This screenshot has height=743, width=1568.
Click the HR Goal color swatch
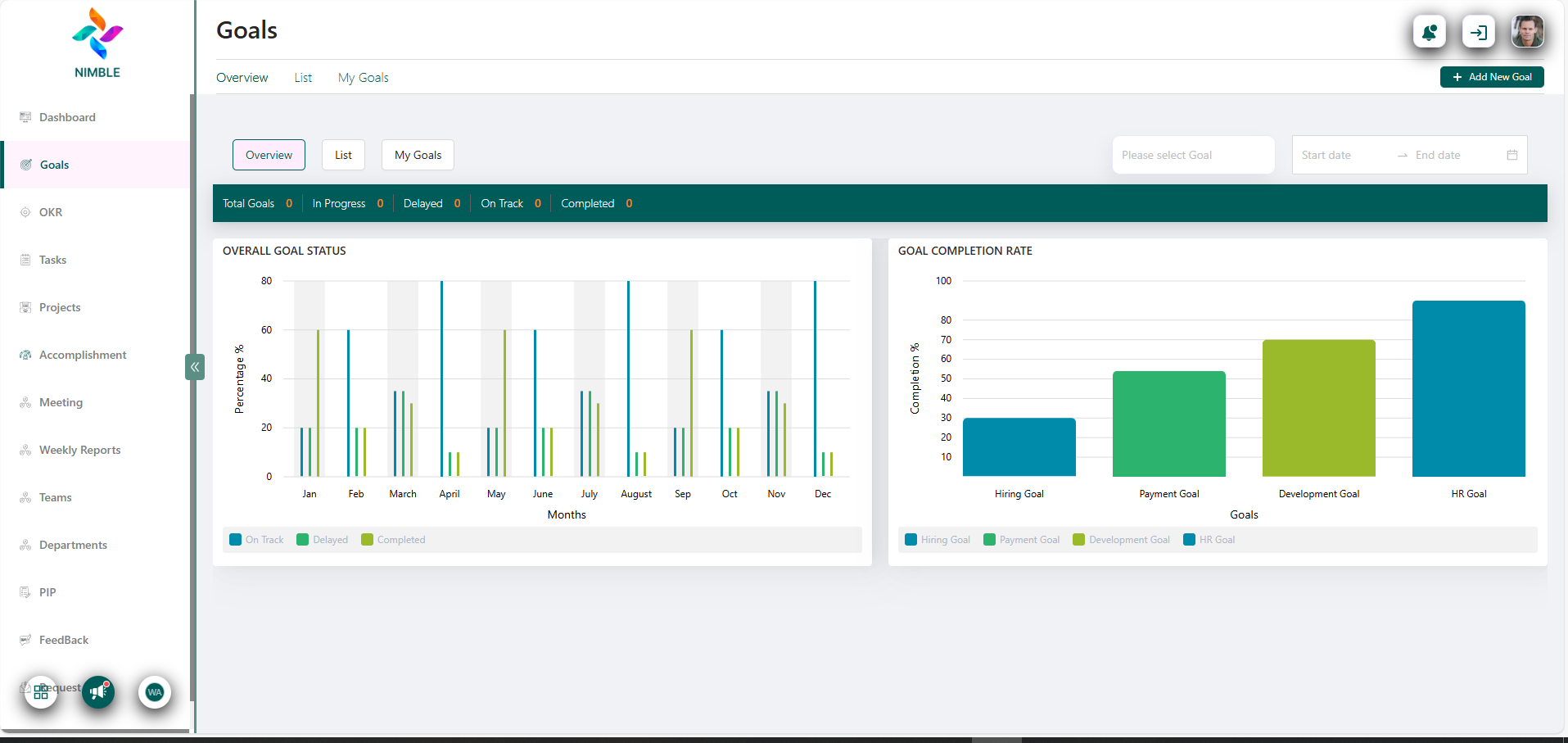point(1189,540)
